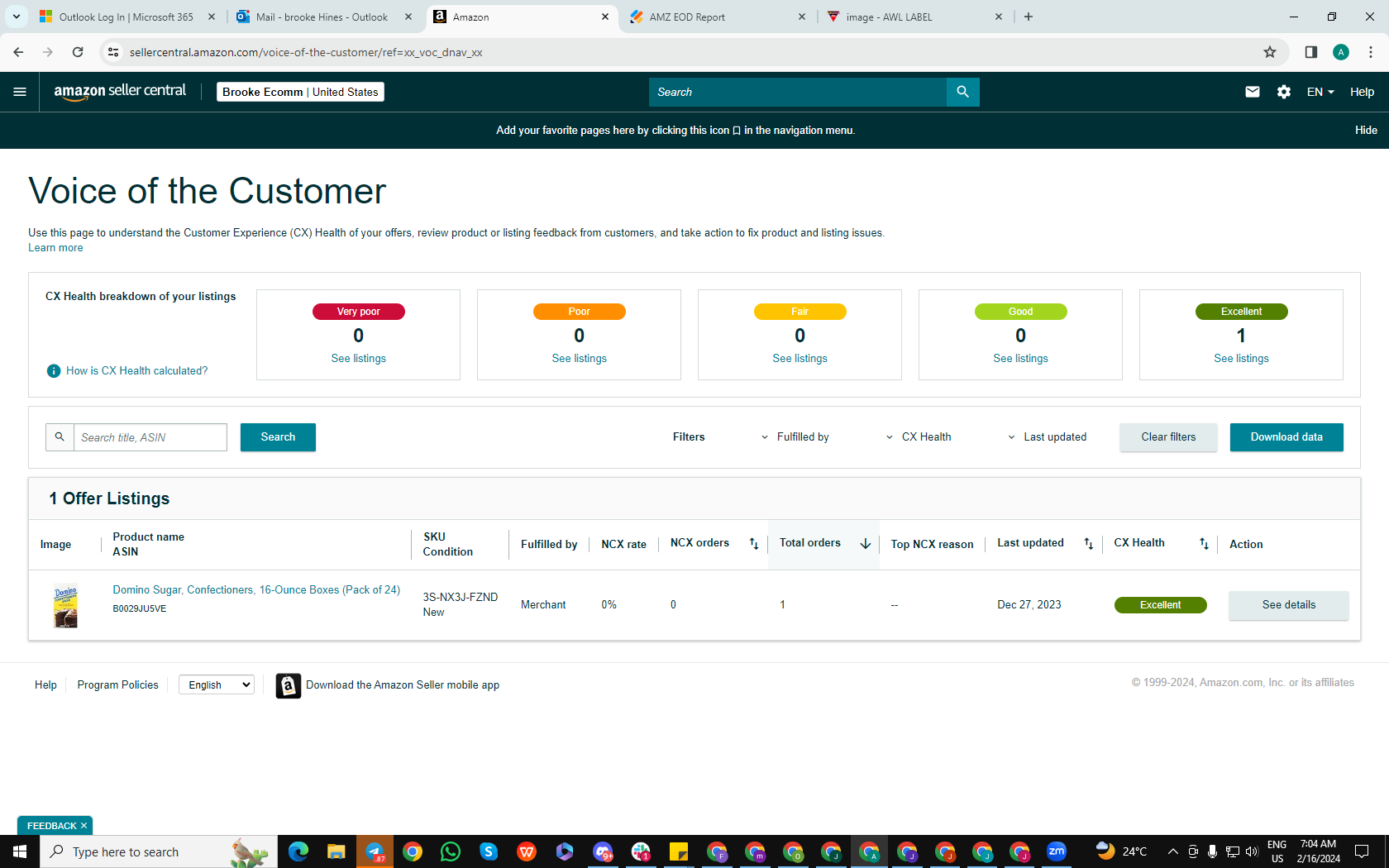Open the Learn more link
The width and height of the screenshot is (1389, 868).
click(55, 248)
